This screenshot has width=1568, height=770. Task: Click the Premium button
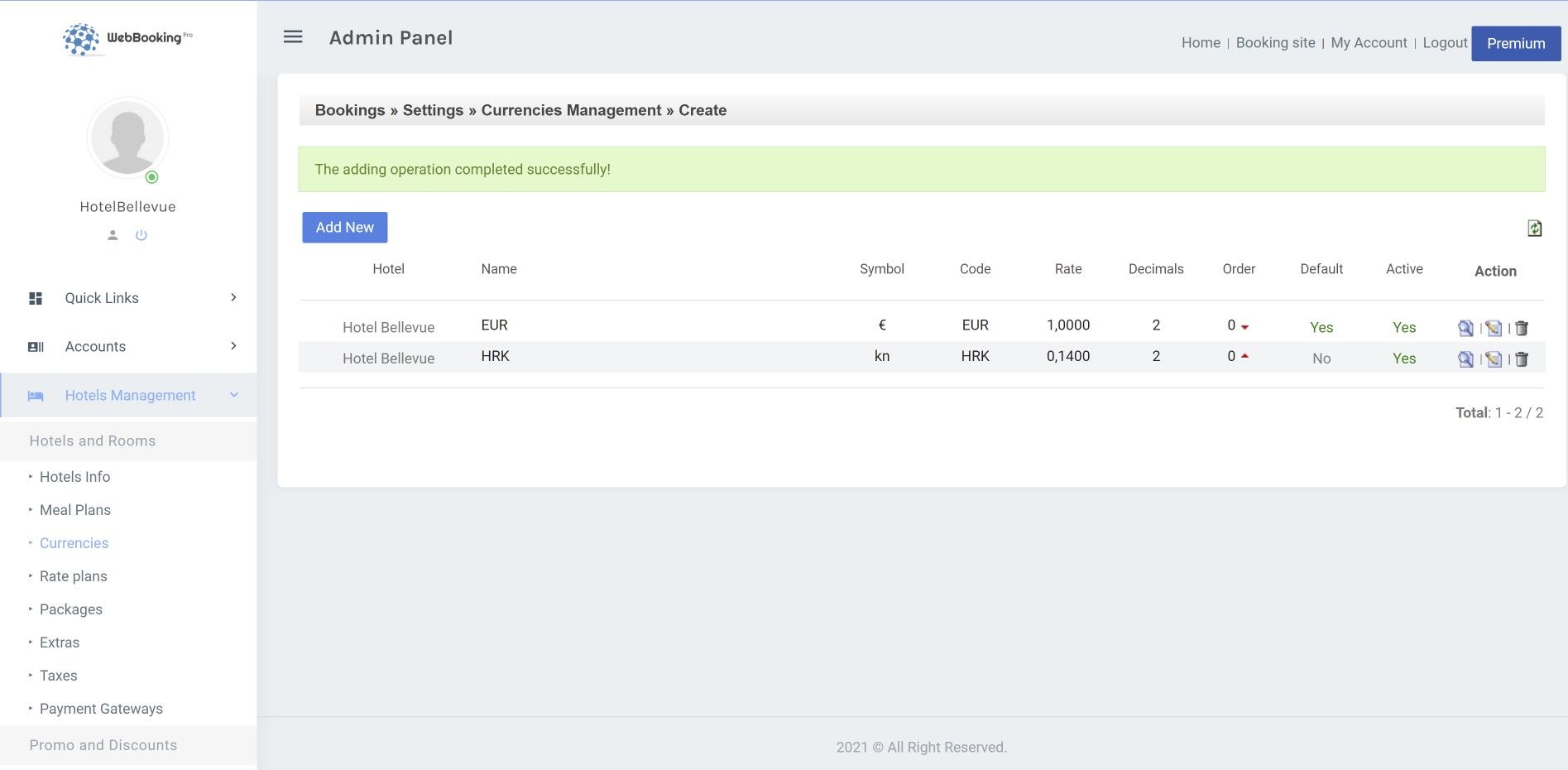[1515, 44]
